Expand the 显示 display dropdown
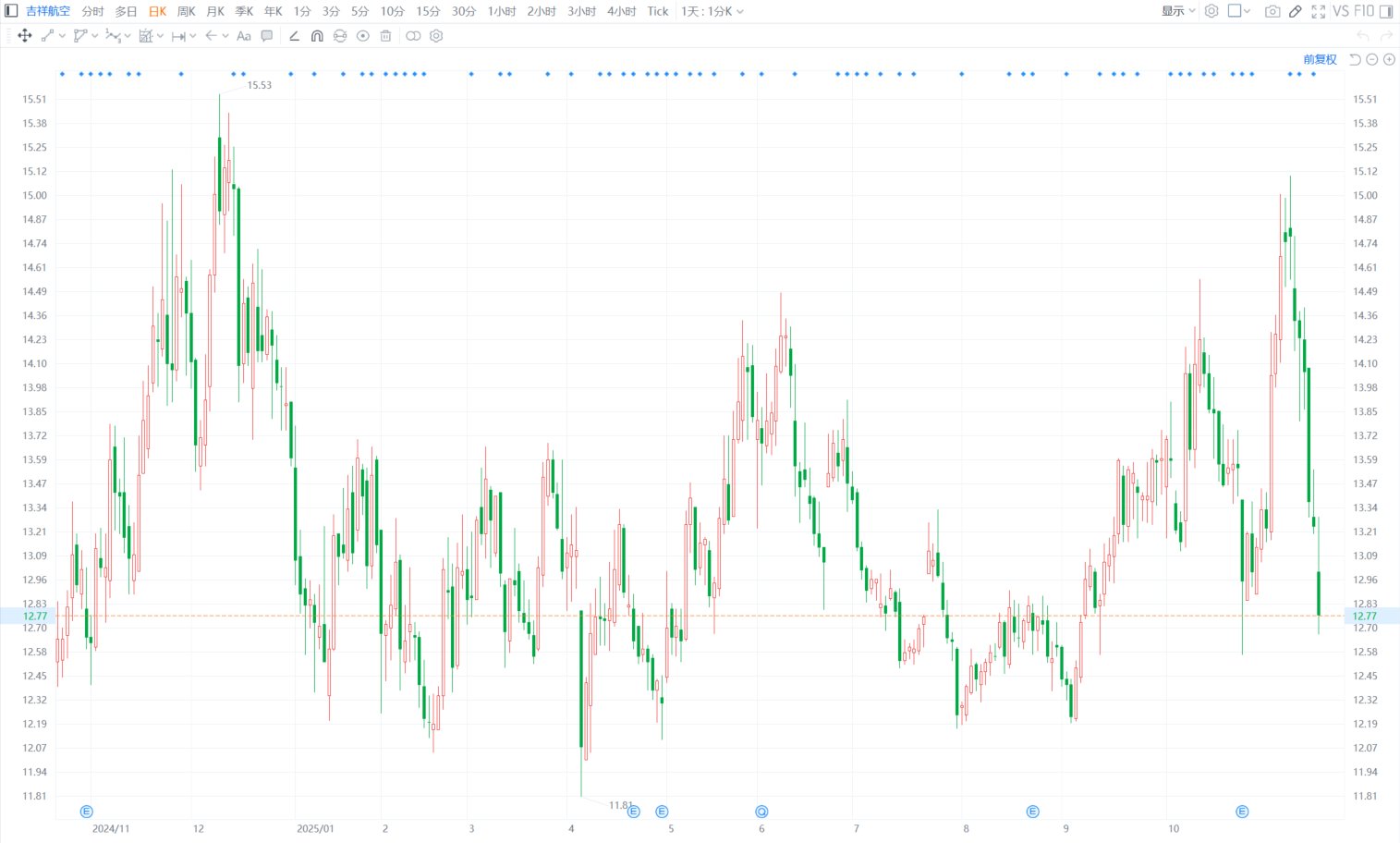 (x=1178, y=11)
